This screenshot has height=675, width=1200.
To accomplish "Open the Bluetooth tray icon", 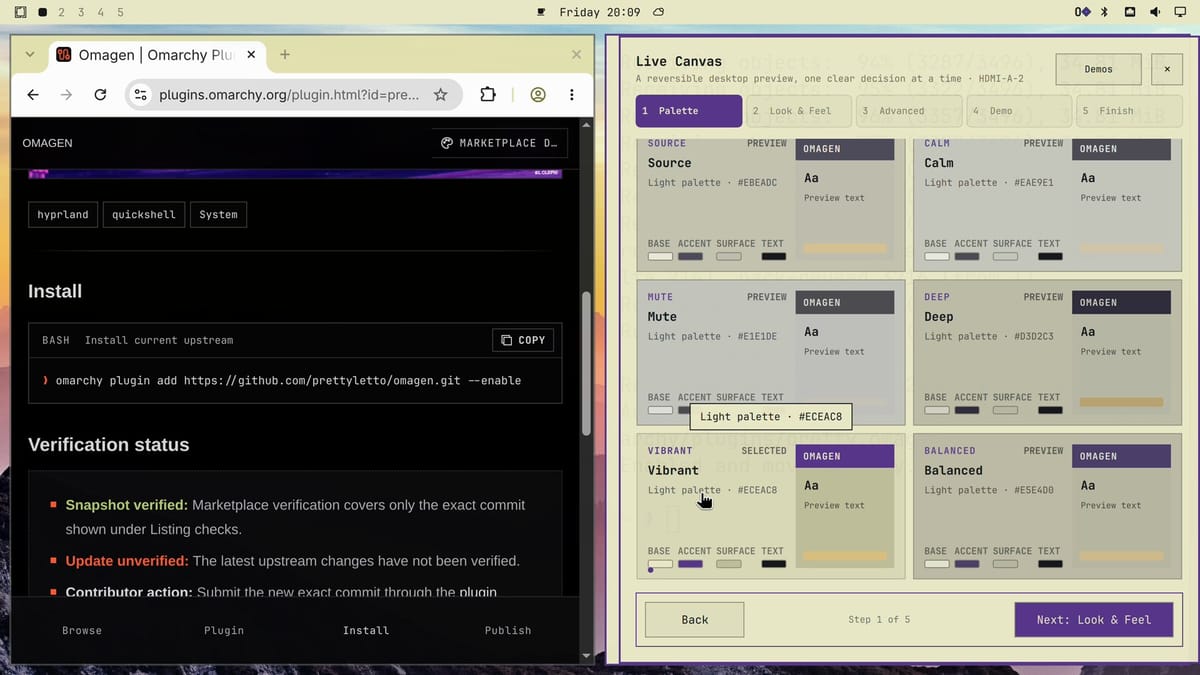I will [1105, 12].
